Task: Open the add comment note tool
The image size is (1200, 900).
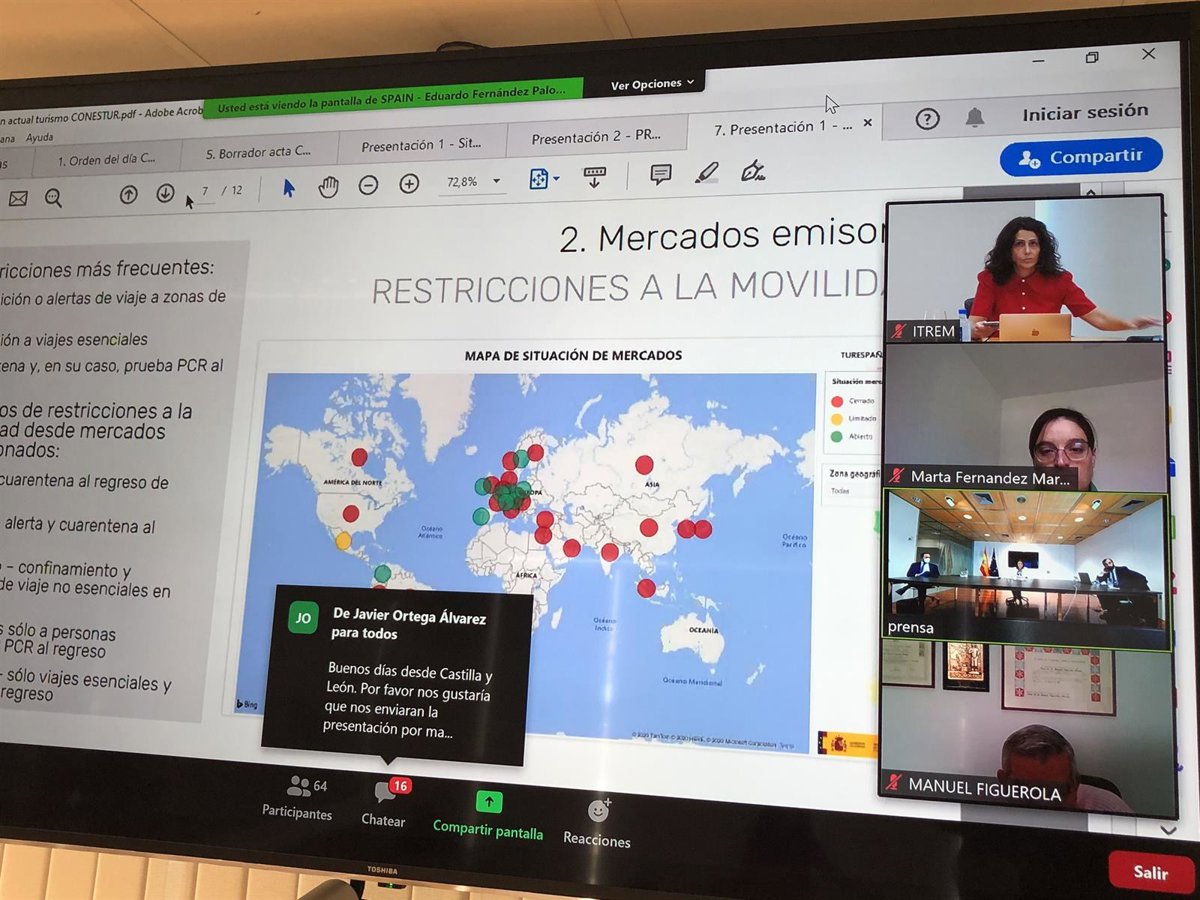Action: coord(661,174)
